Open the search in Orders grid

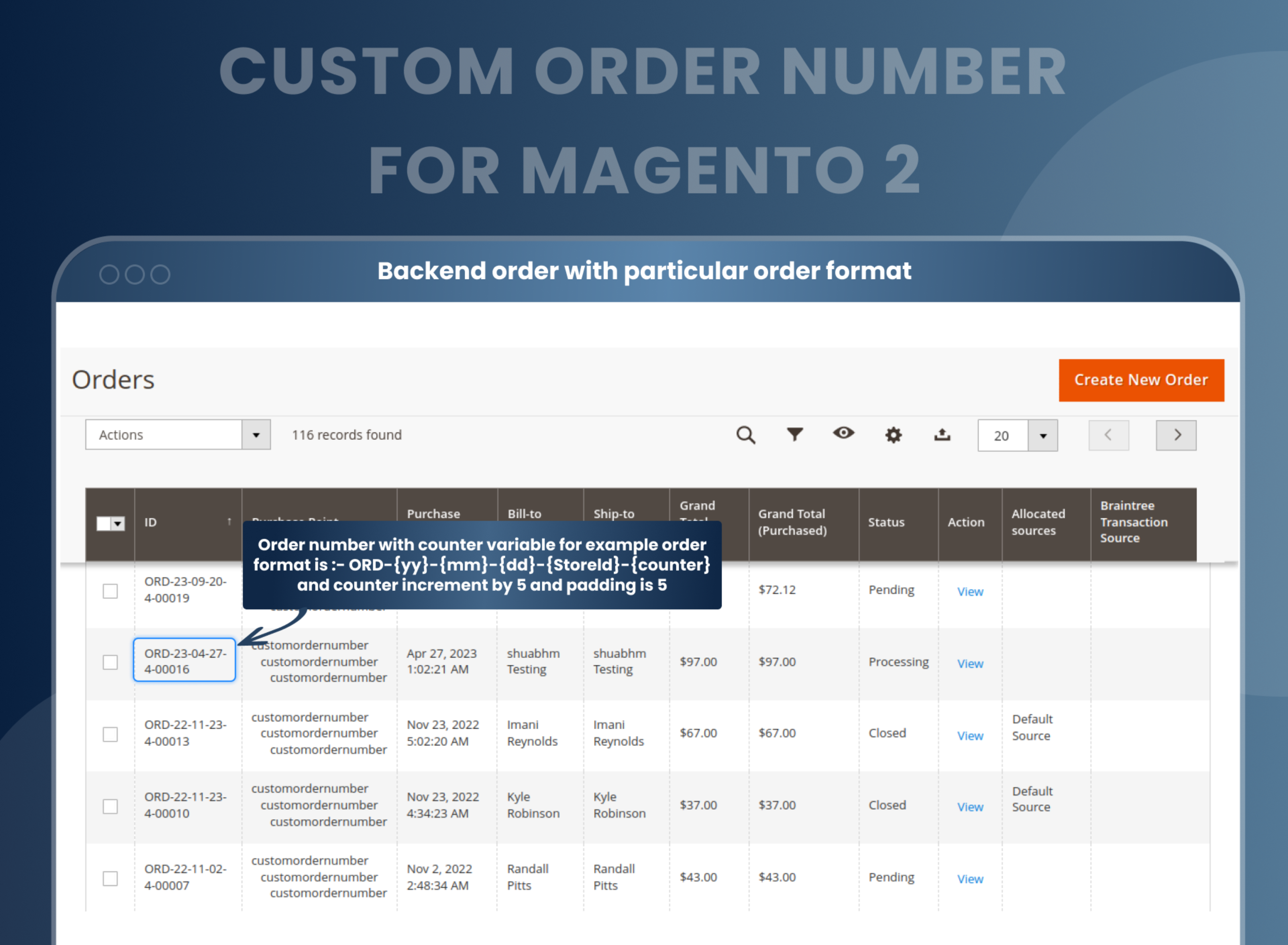click(x=746, y=435)
